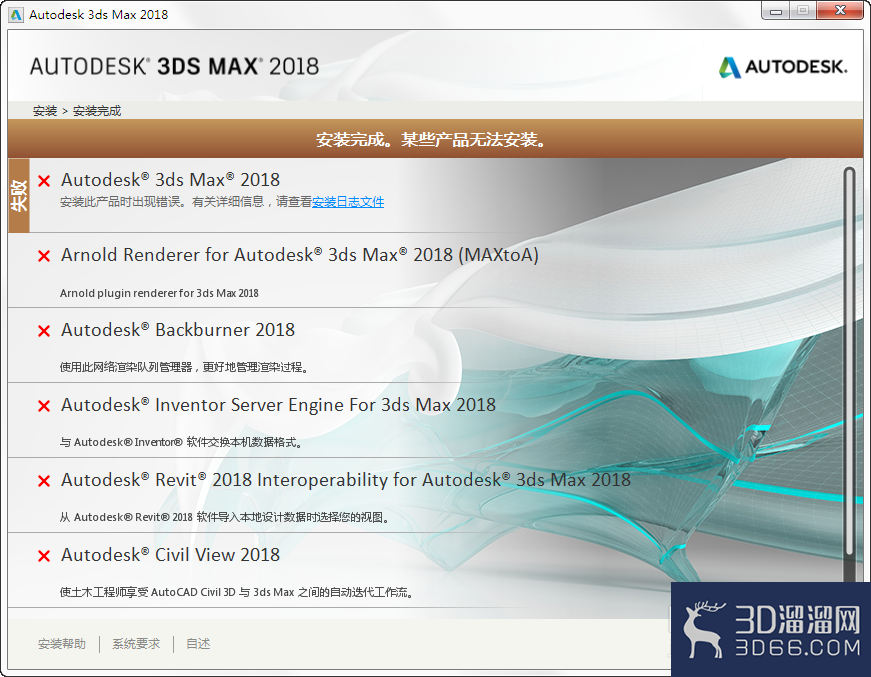This screenshot has height=677, width=871.
Task: Click the Arnold plugin renderer description text
Action: [159, 293]
